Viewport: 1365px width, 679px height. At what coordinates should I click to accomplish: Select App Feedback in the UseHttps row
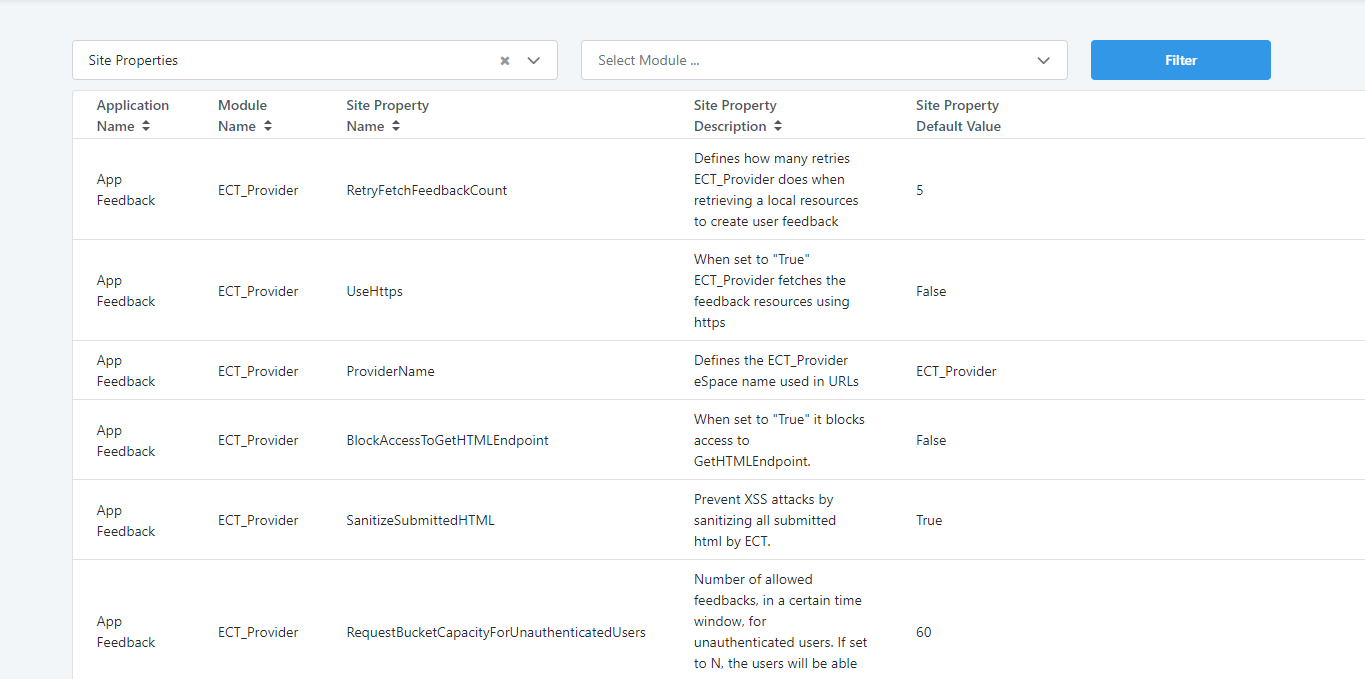pos(125,291)
